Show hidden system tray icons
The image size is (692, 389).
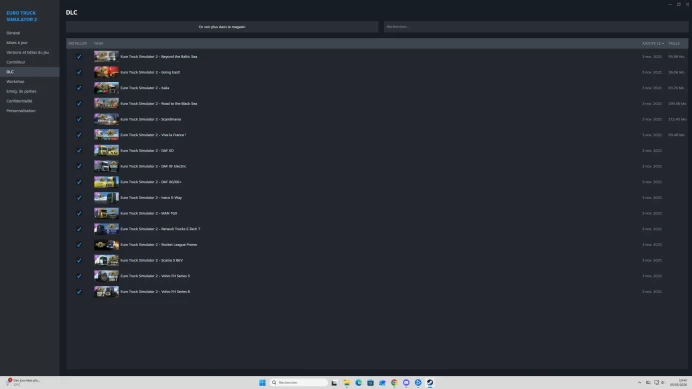point(639,382)
